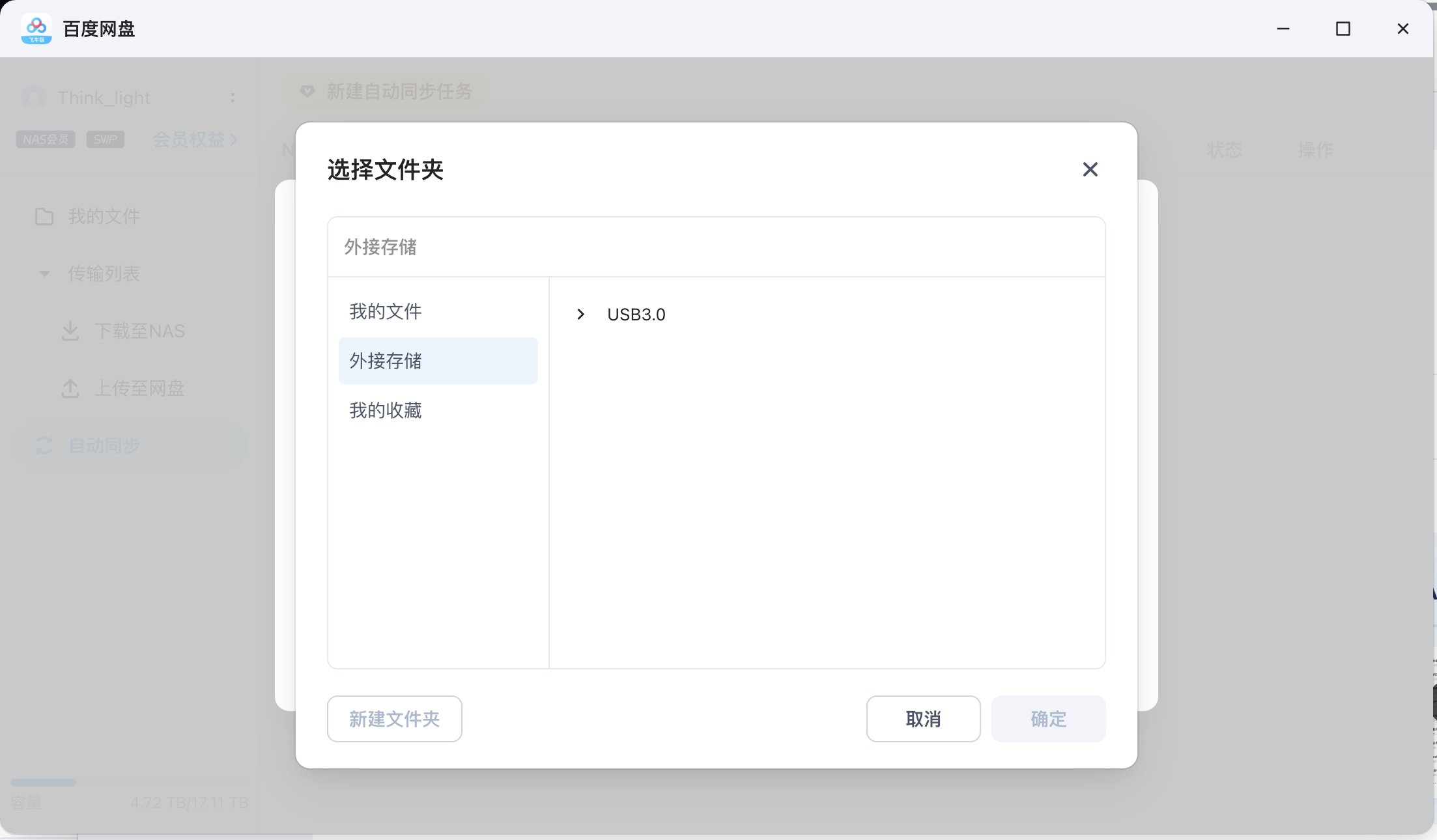
Task: Click the sync icon beside 自动同步
Action: 44,445
